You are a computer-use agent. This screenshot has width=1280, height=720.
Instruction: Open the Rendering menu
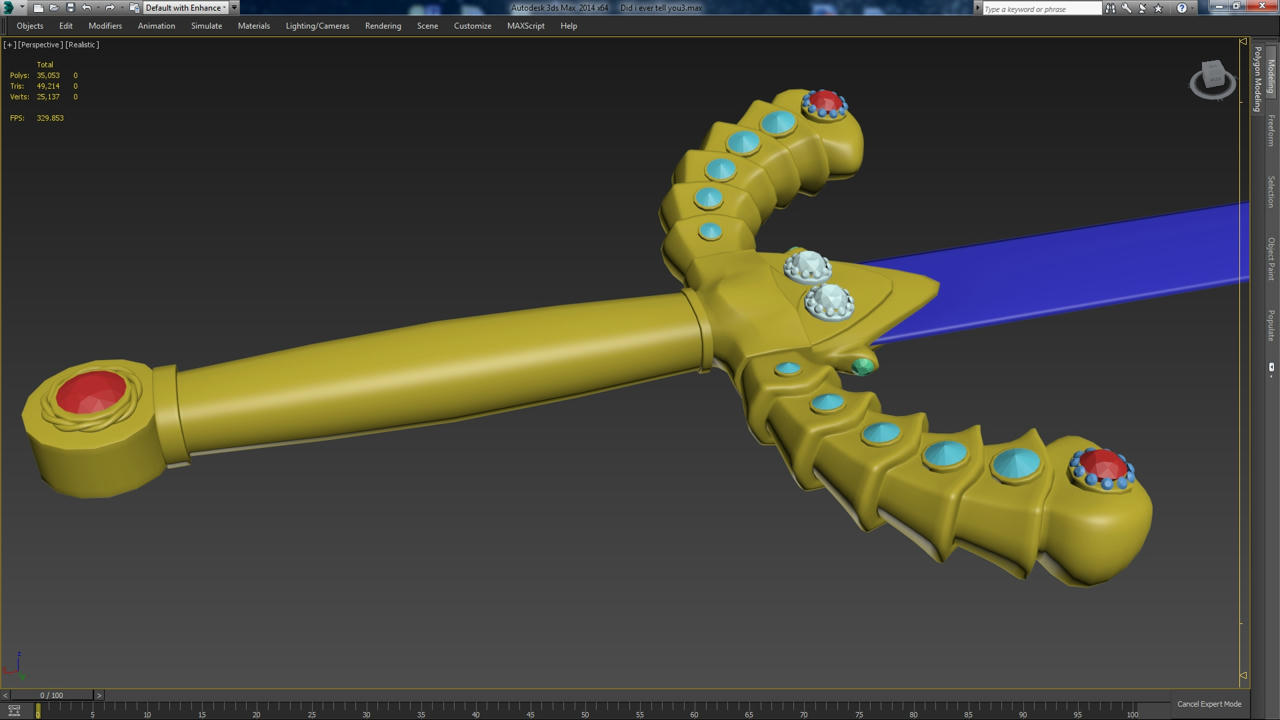point(383,26)
